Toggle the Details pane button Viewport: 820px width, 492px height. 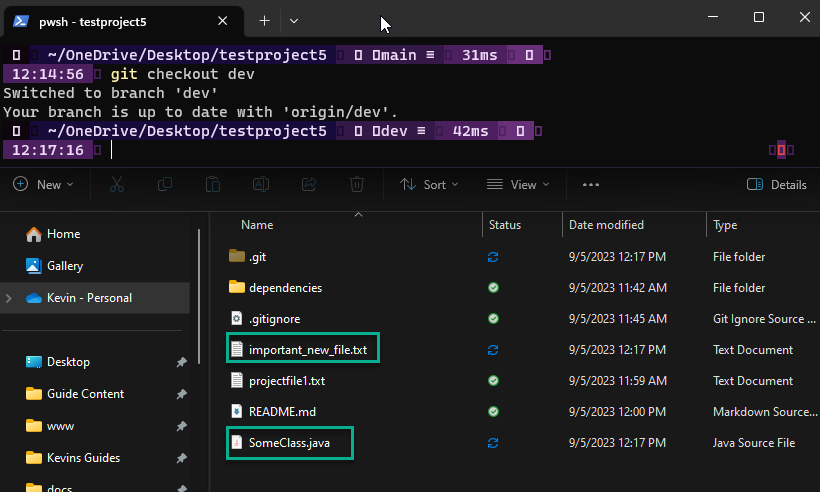click(x=777, y=185)
